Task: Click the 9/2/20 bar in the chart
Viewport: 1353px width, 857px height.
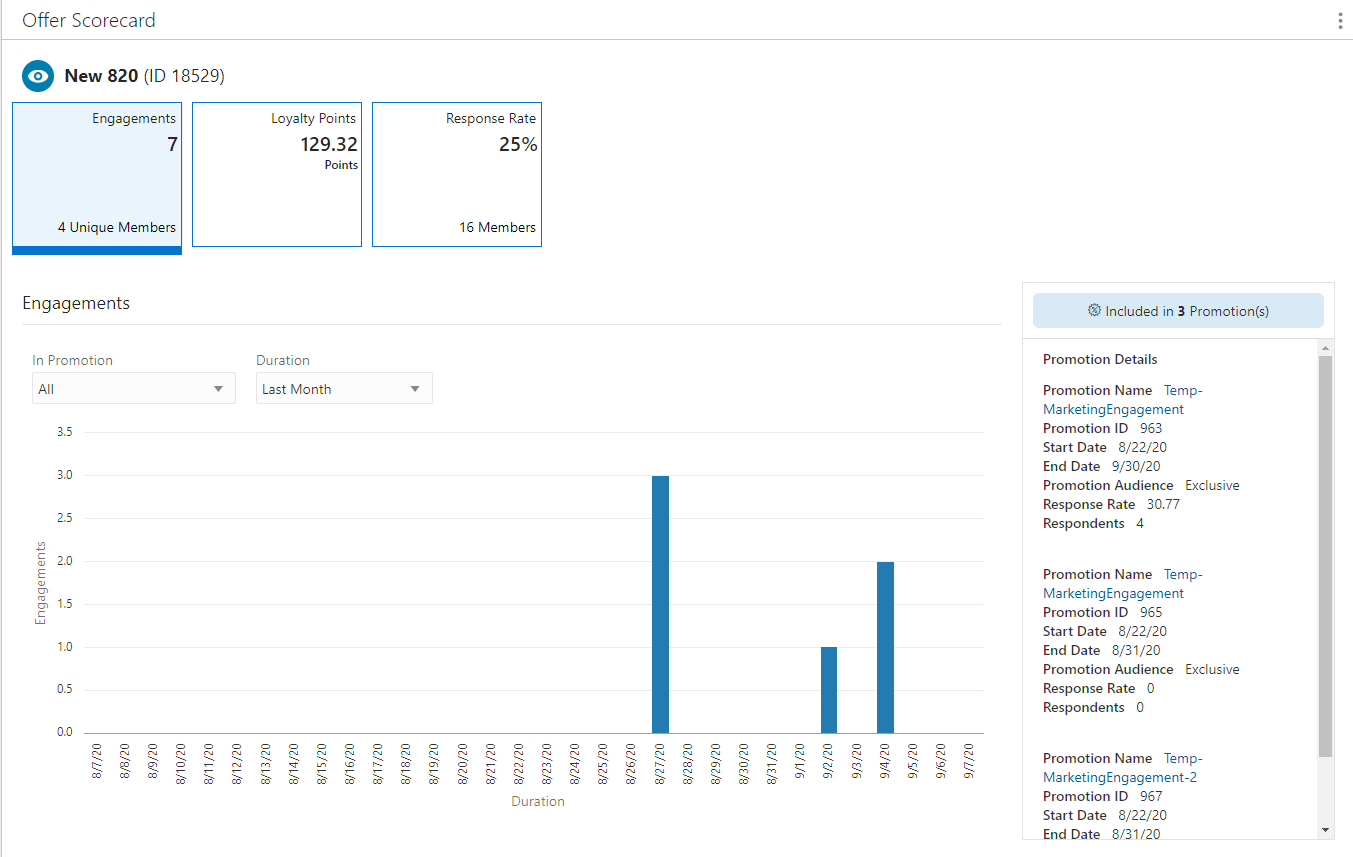Action: pyautogui.click(x=829, y=690)
